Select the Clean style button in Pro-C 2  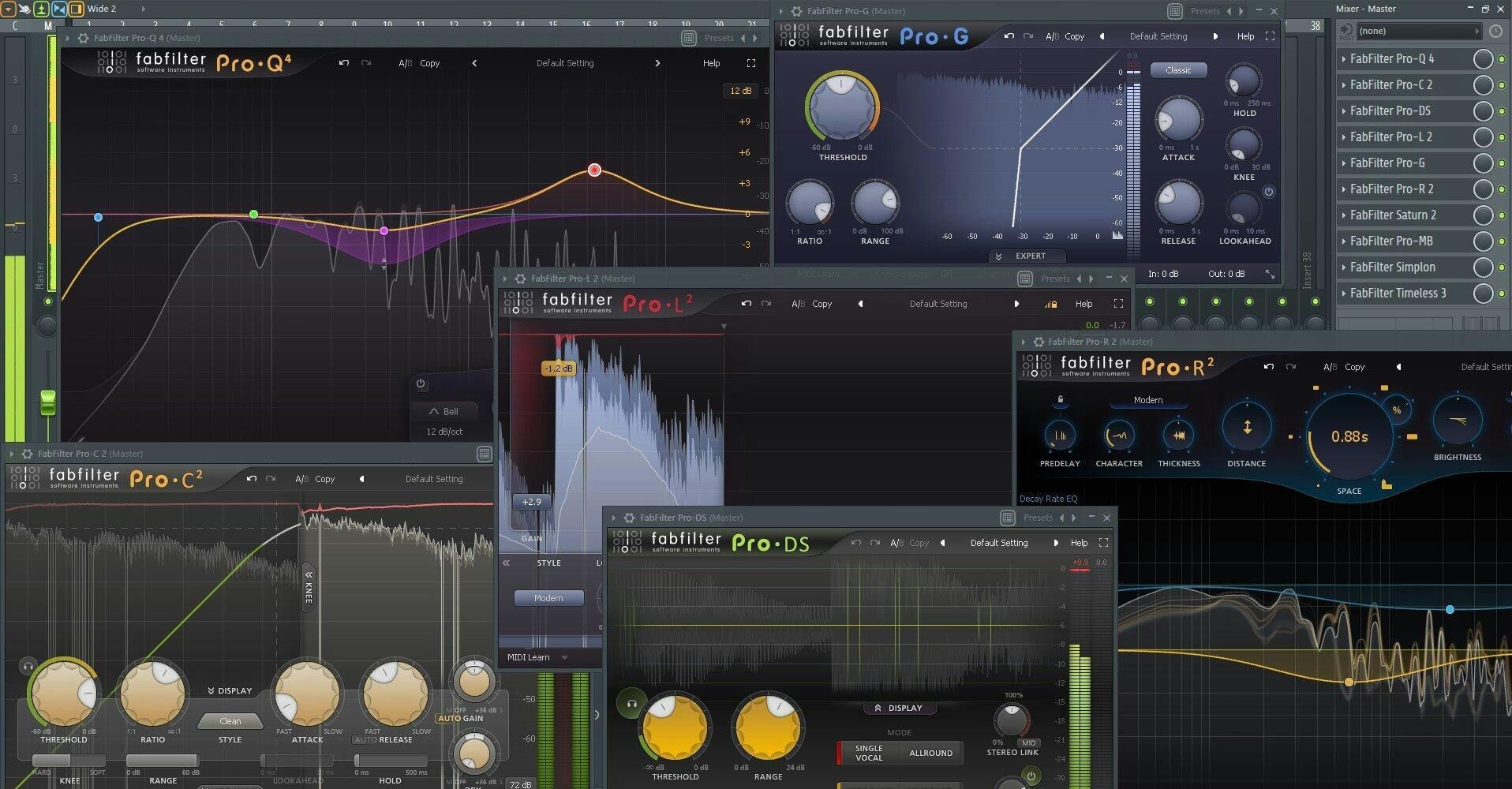click(x=230, y=721)
